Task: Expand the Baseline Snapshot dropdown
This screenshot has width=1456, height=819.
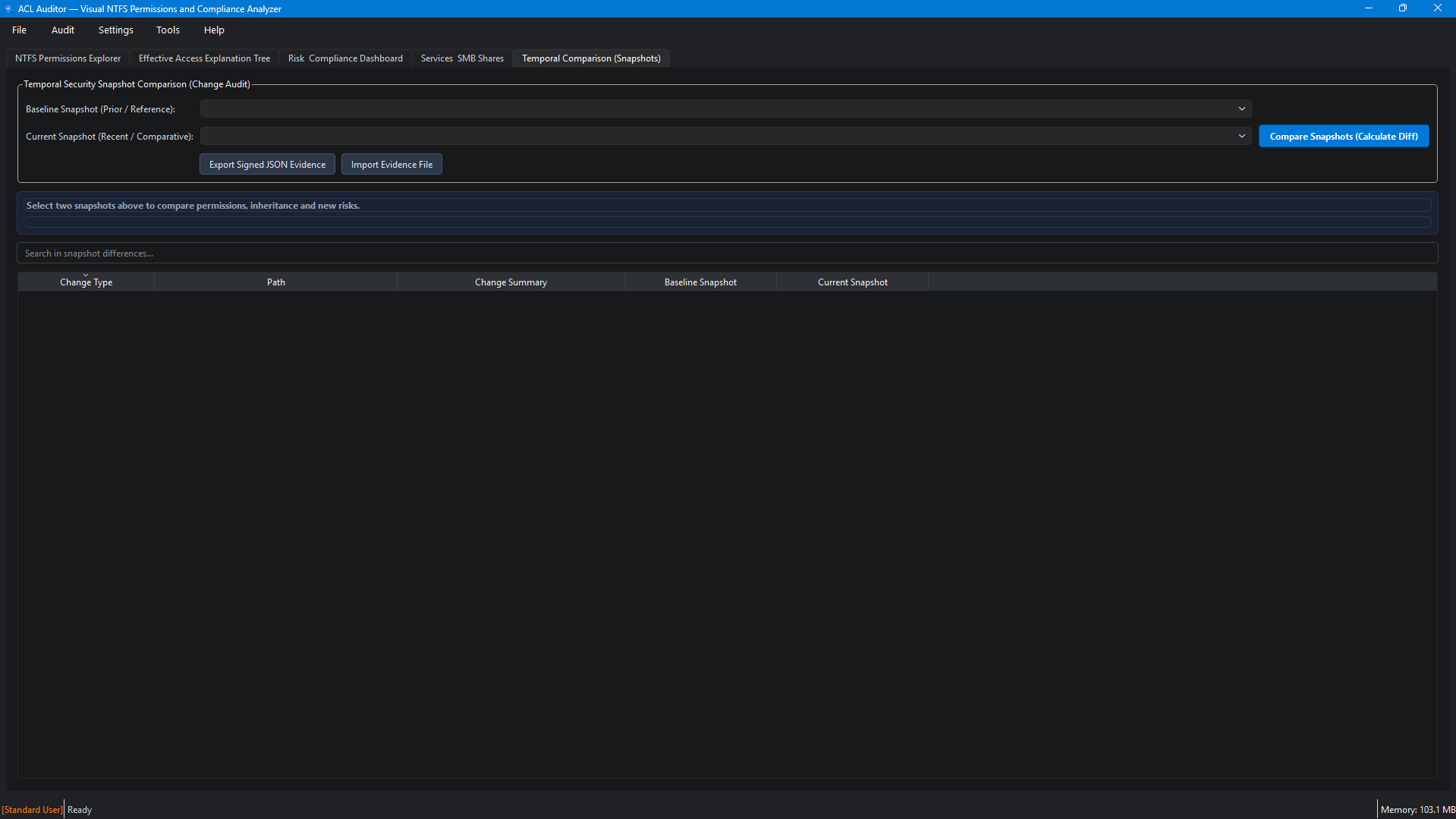Action: [725, 109]
